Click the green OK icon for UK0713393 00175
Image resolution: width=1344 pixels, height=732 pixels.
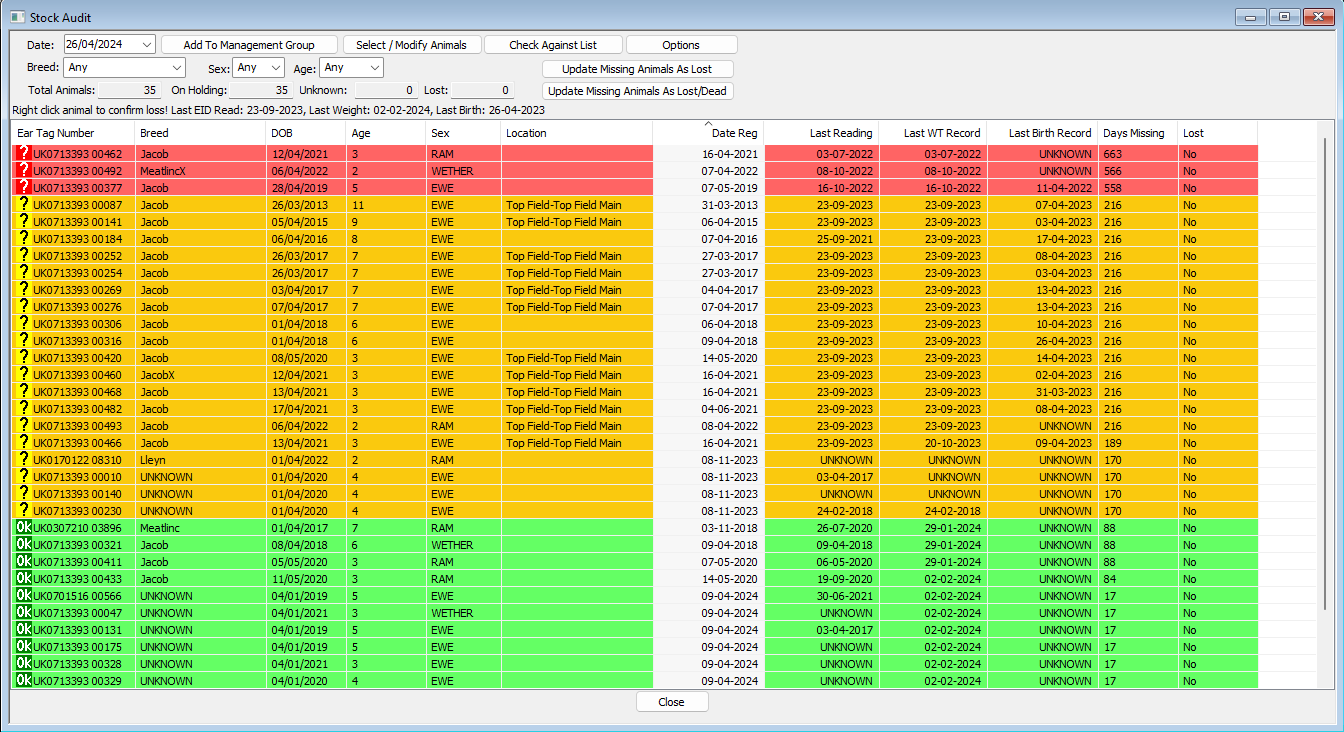coord(24,647)
